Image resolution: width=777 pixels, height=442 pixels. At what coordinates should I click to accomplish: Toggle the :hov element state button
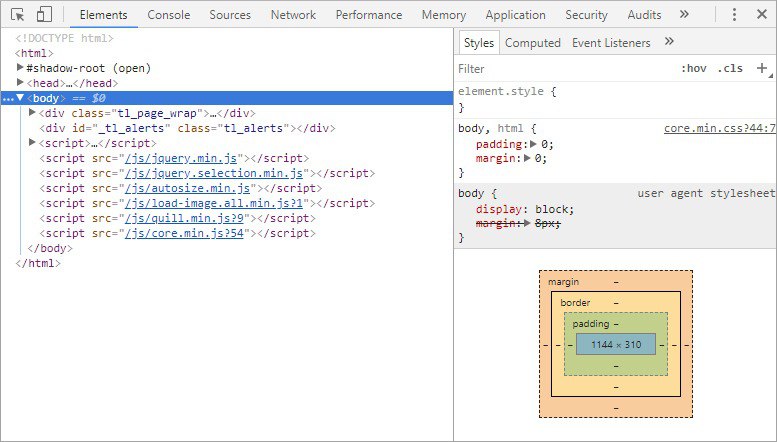(x=694, y=68)
